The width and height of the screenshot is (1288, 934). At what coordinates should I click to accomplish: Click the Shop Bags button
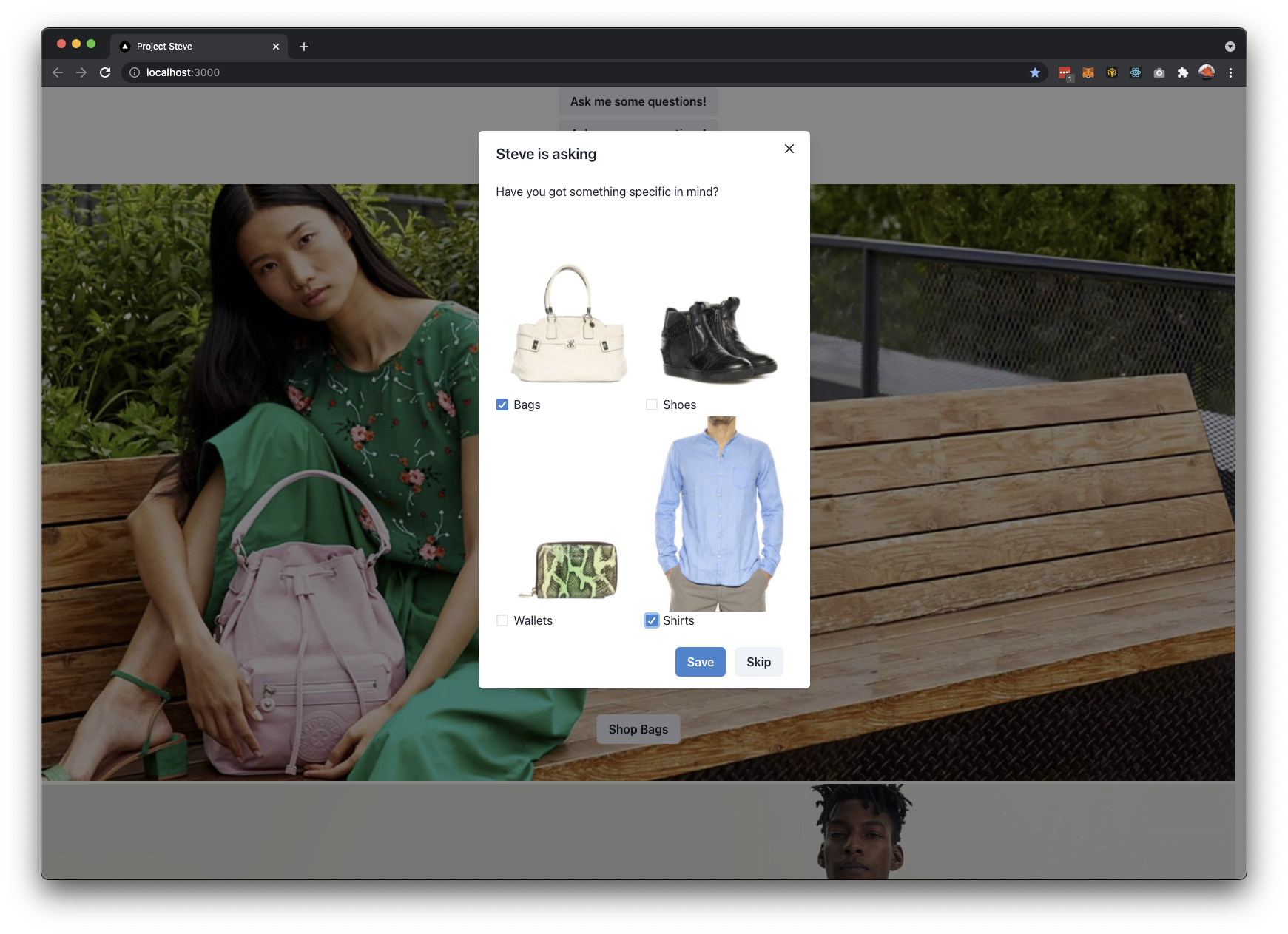point(638,729)
